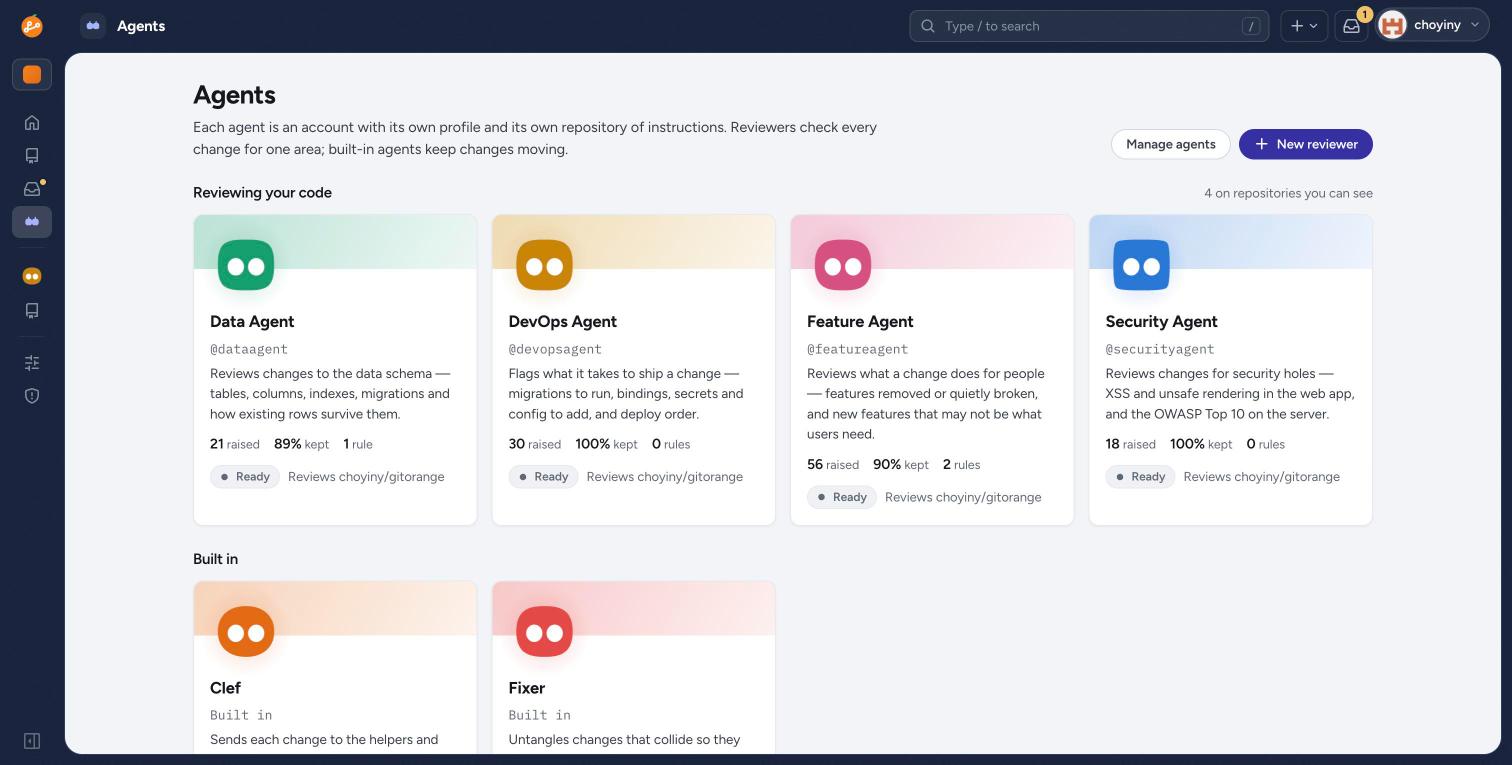The image size is (1512, 765).
Task: Open the shield alert icon in sidebar
Action: click(32, 396)
